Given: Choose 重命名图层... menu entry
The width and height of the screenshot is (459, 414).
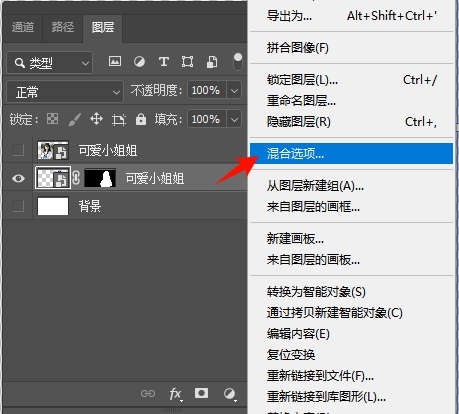Looking at the screenshot, I should [x=351, y=101].
